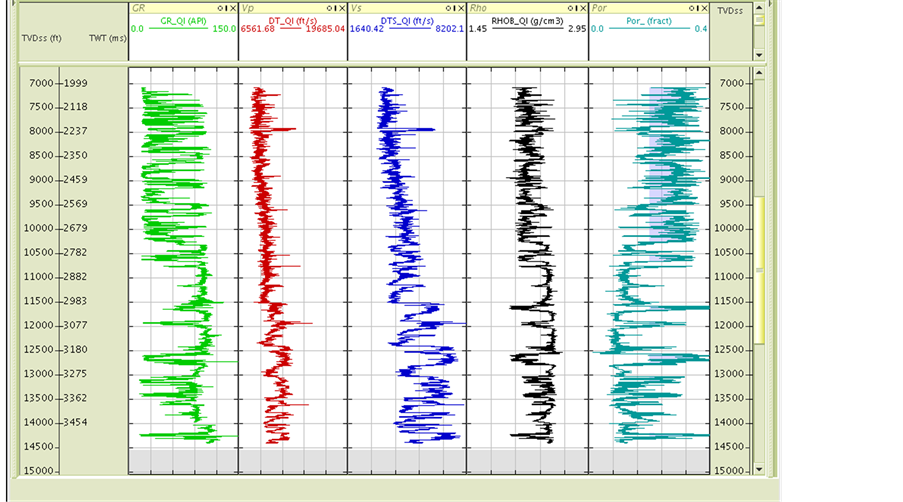Close the Por track with its X icon
The height and width of the screenshot is (502, 903).
click(x=704, y=7)
